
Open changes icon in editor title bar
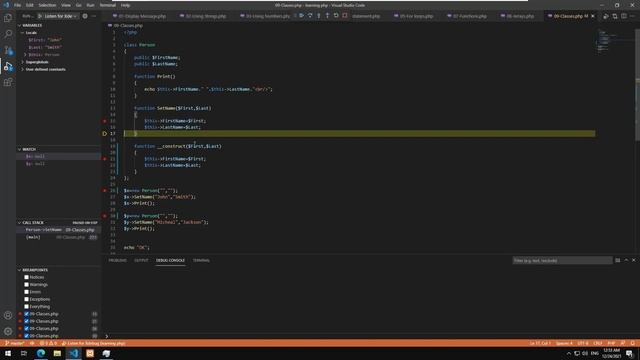[x=615, y=16]
